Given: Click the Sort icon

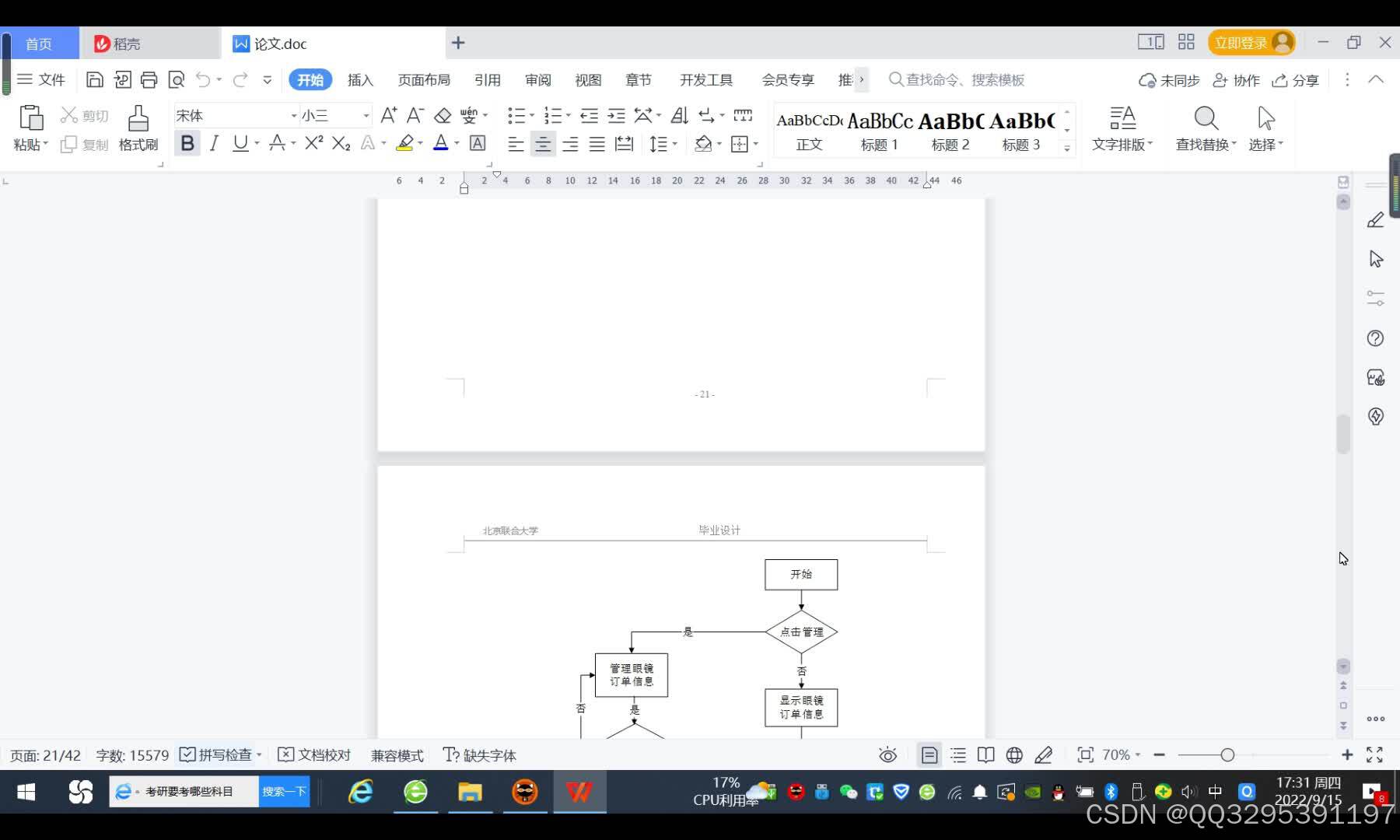Looking at the screenshot, I should pyautogui.click(x=680, y=115).
